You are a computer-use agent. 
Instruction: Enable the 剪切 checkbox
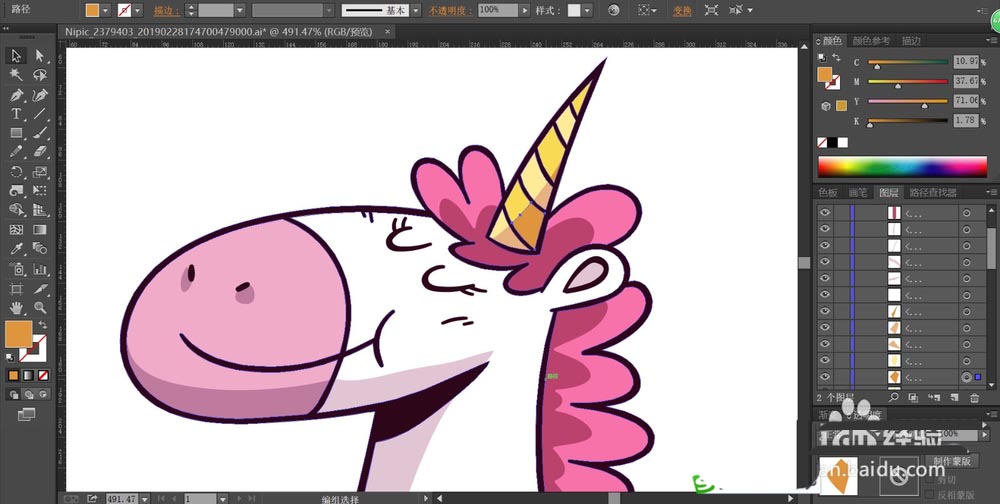pos(929,480)
